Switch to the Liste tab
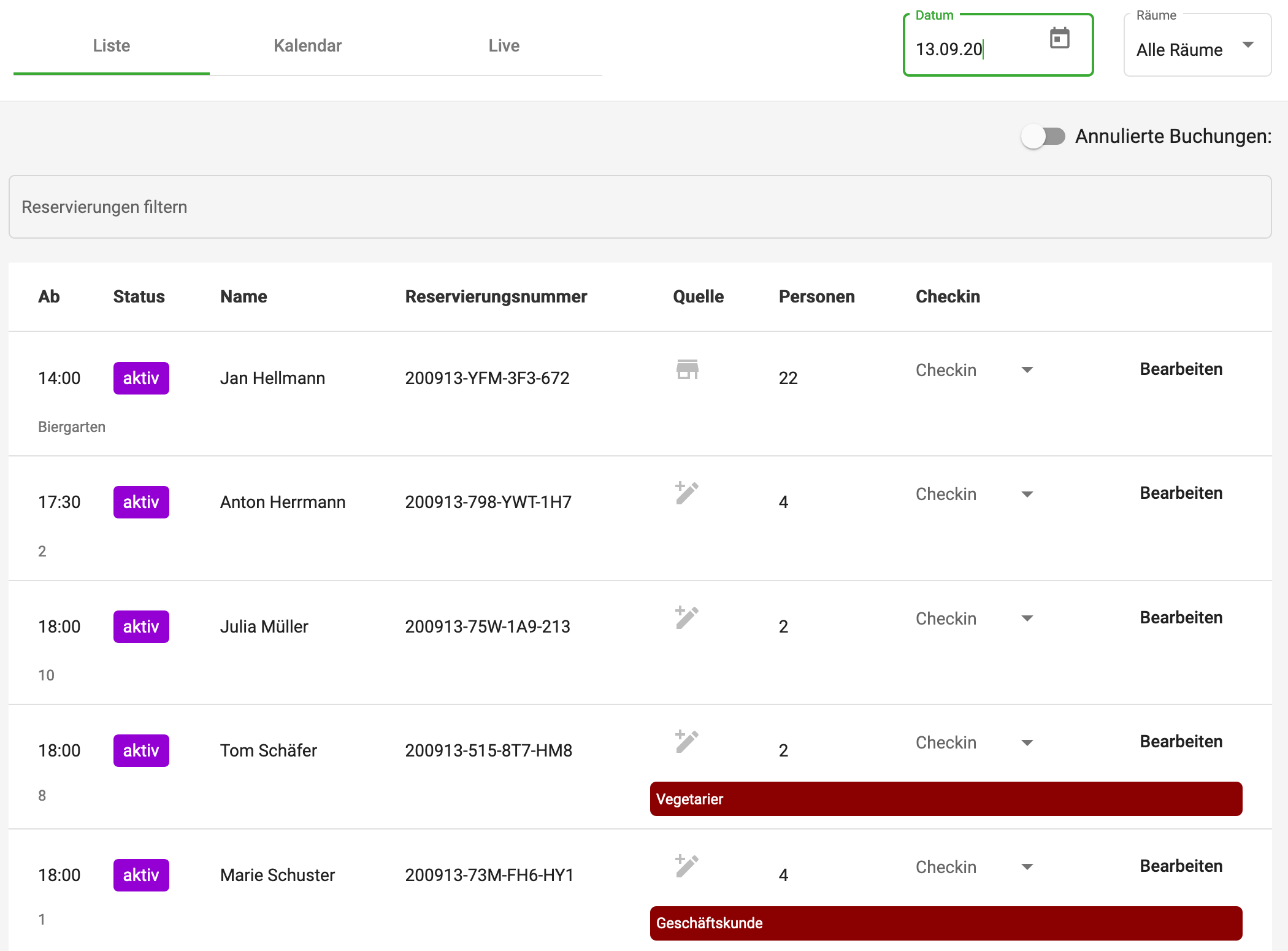This screenshot has width=1288, height=951. (x=112, y=45)
